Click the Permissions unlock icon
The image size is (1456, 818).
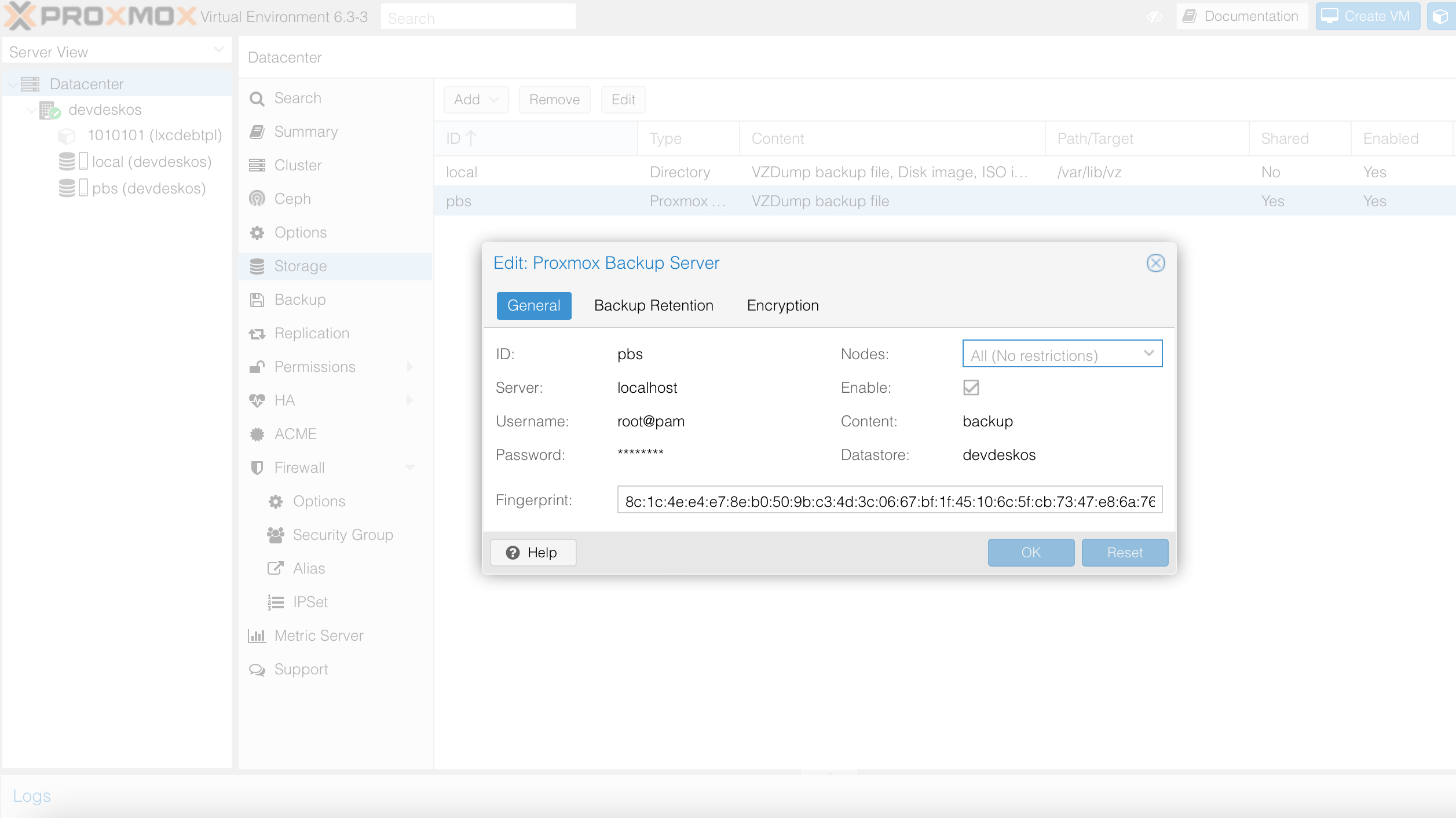(257, 367)
